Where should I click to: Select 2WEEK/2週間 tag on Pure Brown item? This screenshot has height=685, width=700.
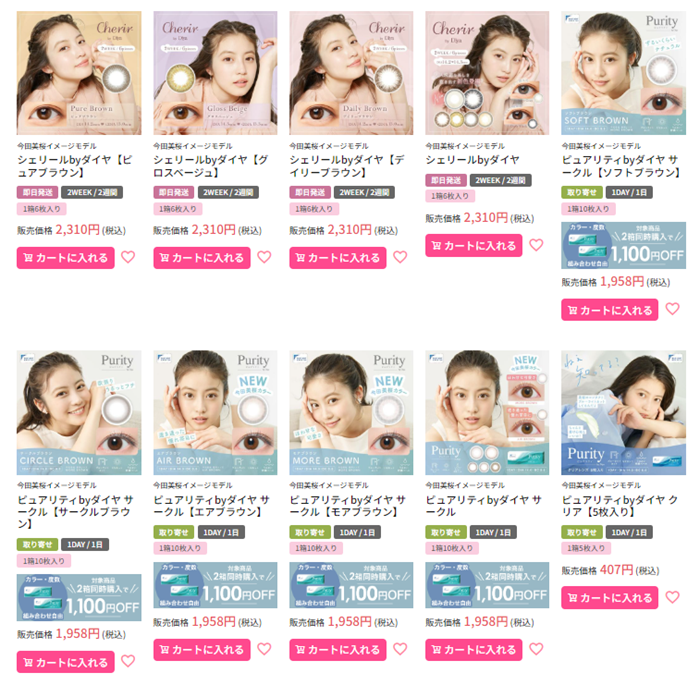92,192
